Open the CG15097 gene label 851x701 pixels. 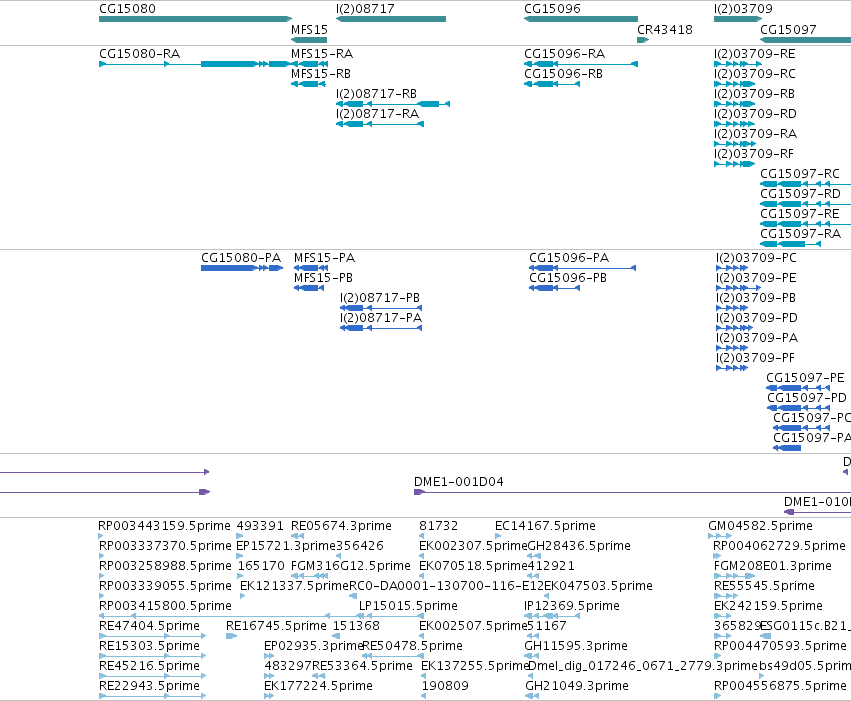(788, 30)
